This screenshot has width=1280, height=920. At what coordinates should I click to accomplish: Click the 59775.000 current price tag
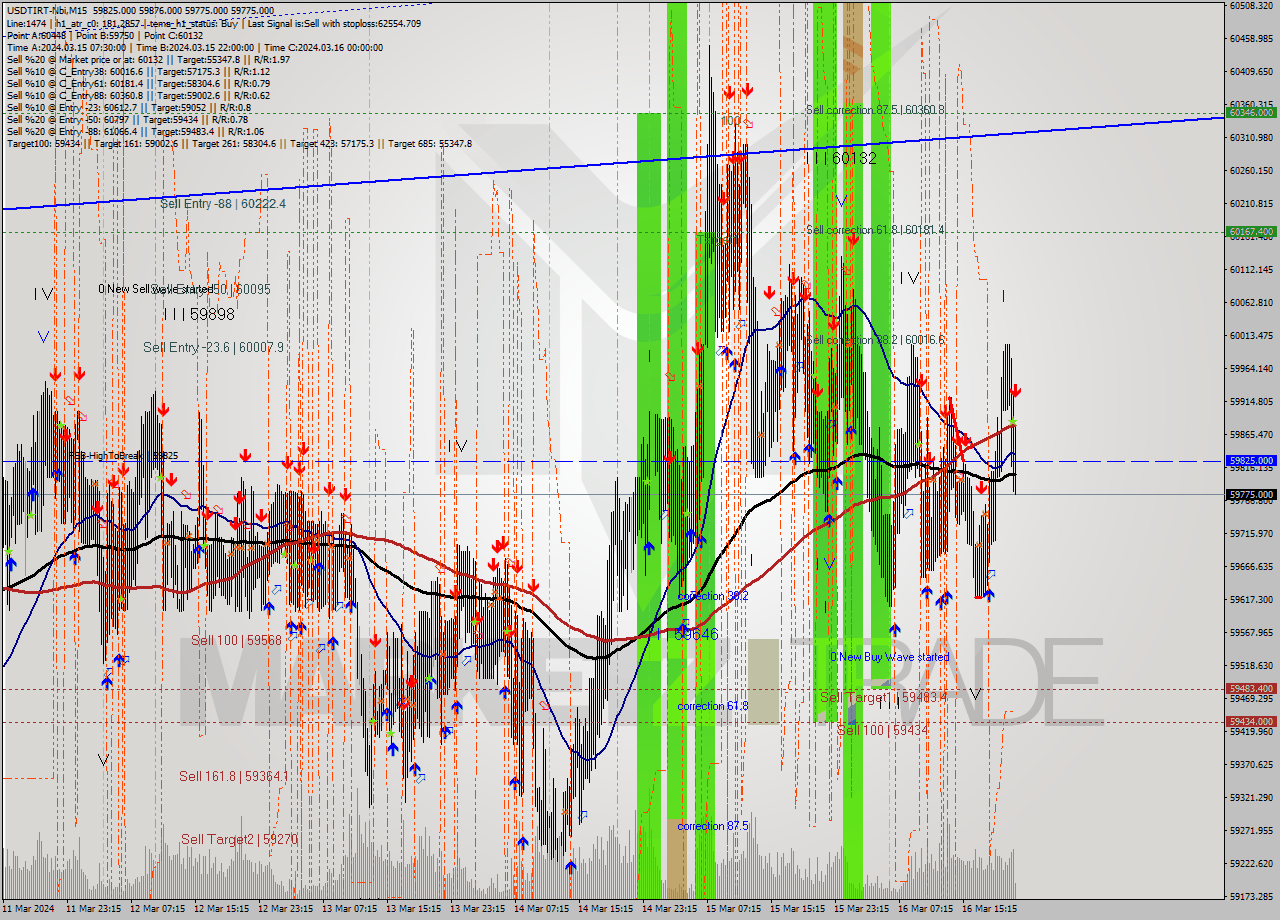pyautogui.click(x=1251, y=495)
